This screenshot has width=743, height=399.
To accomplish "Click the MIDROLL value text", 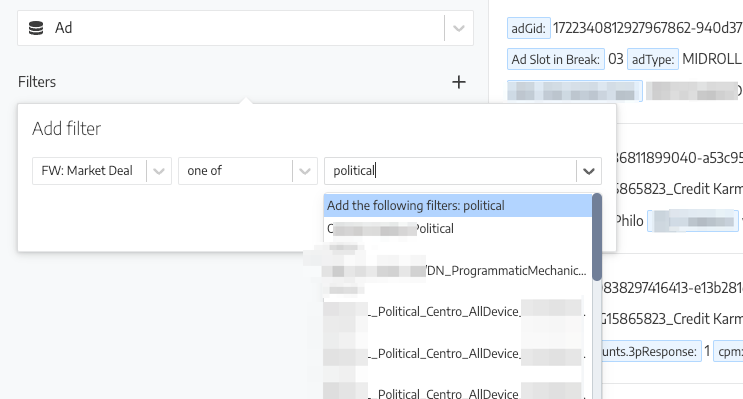I will (x=711, y=59).
